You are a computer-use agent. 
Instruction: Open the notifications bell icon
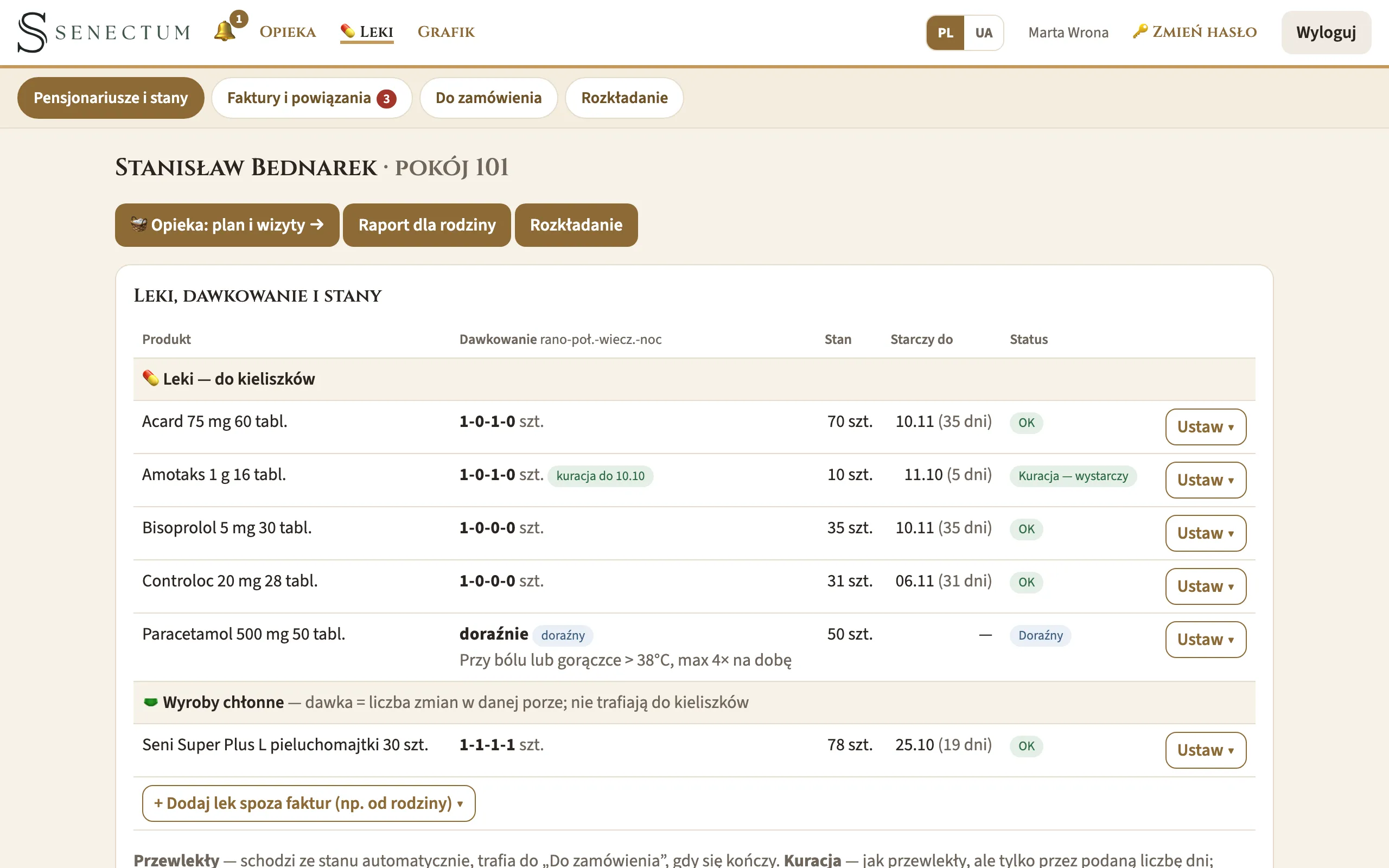point(225,31)
